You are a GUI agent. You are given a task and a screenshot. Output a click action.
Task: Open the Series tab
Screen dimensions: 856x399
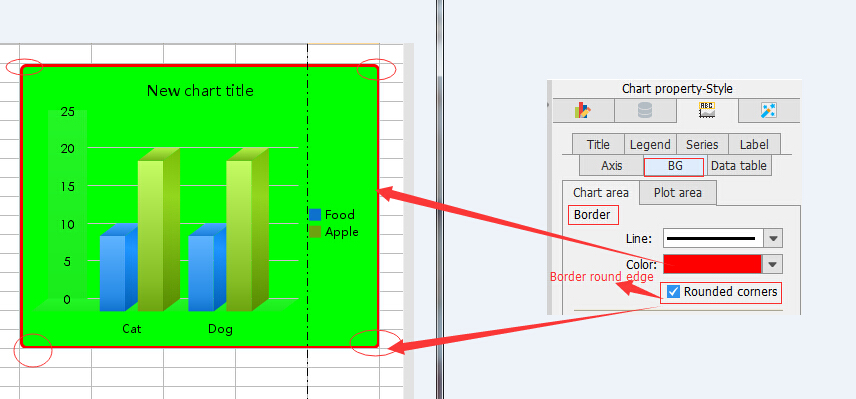(x=703, y=145)
